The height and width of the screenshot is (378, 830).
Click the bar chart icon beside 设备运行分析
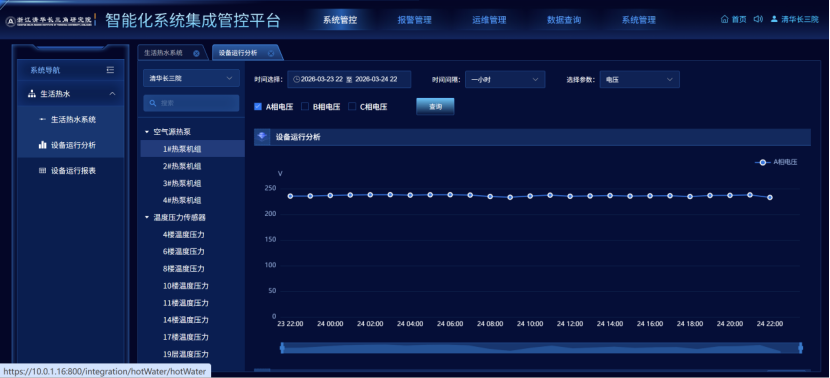42,145
